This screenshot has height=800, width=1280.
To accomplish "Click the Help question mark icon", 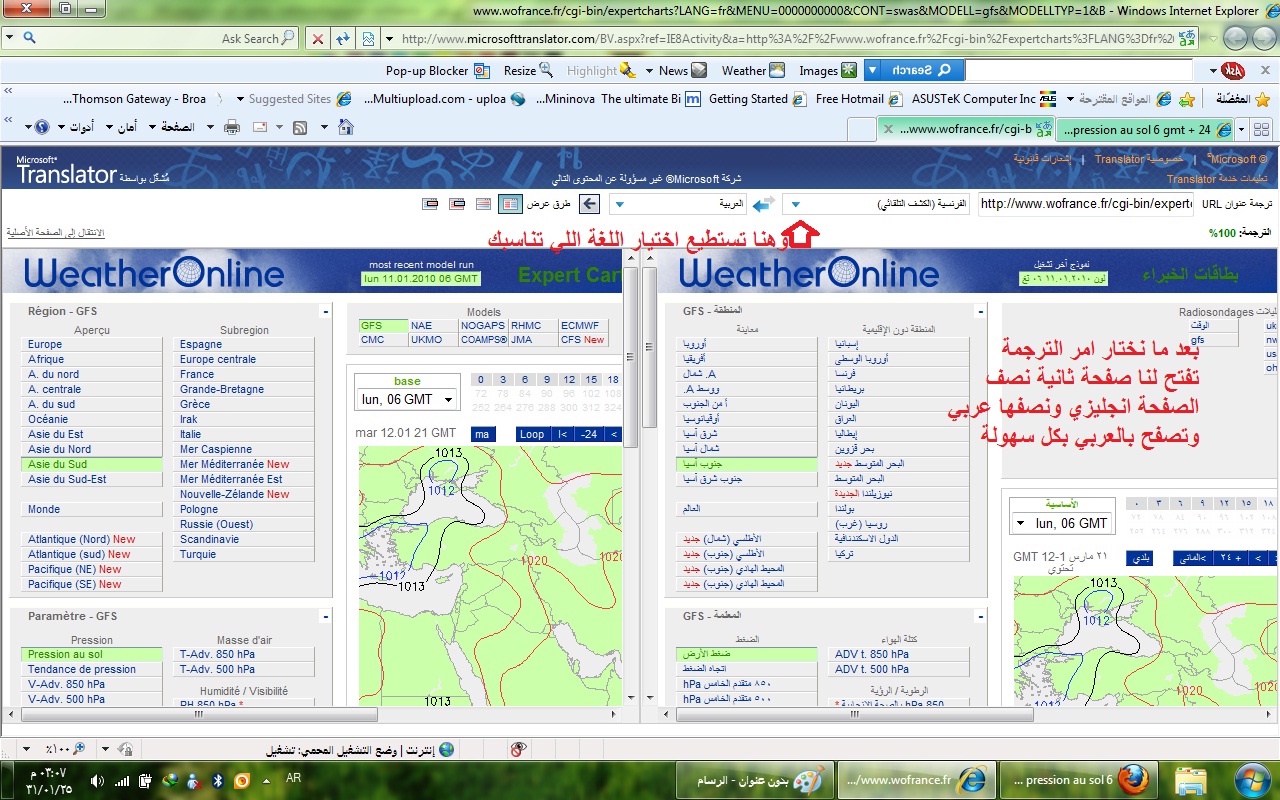I will click(x=42, y=127).
